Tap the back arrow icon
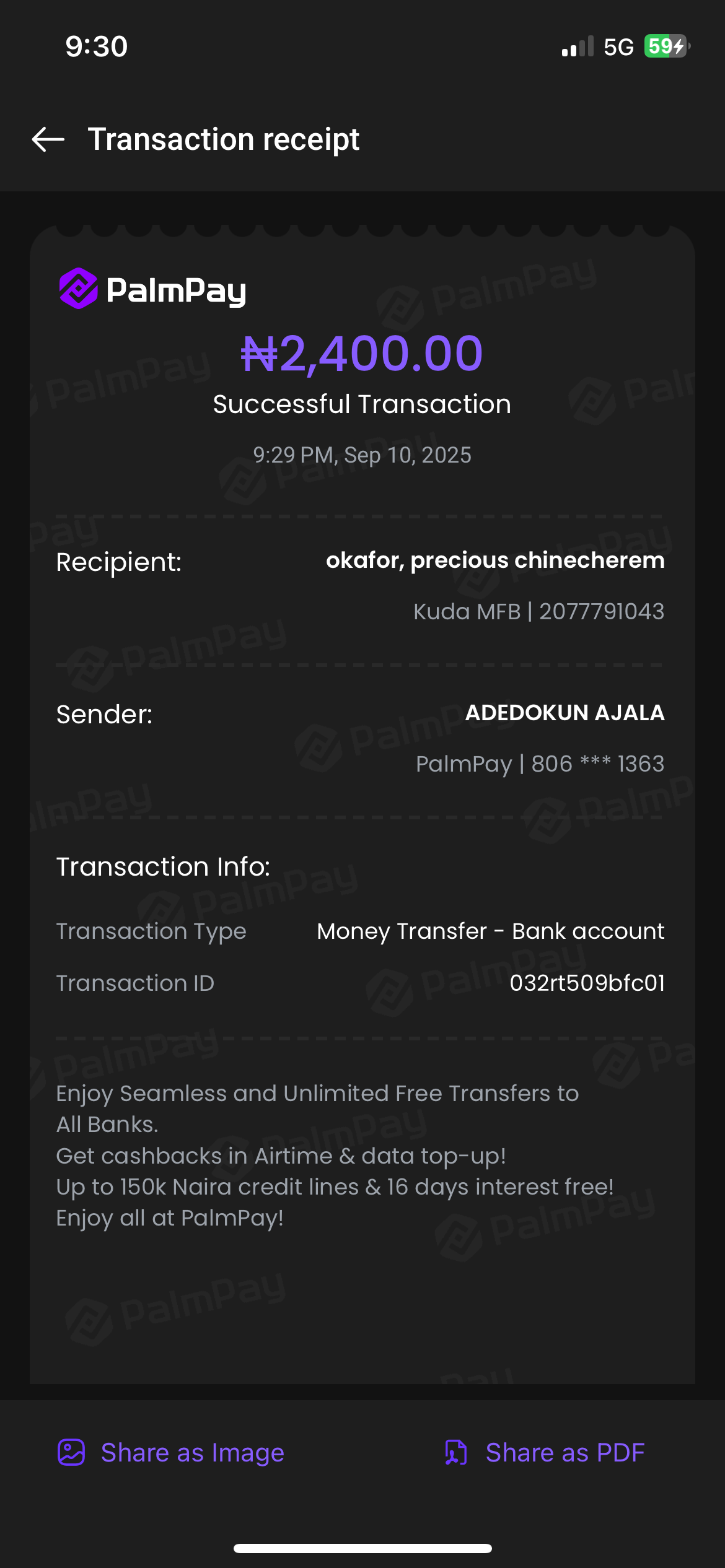This screenshot has width=725, height=1568. 48,139
